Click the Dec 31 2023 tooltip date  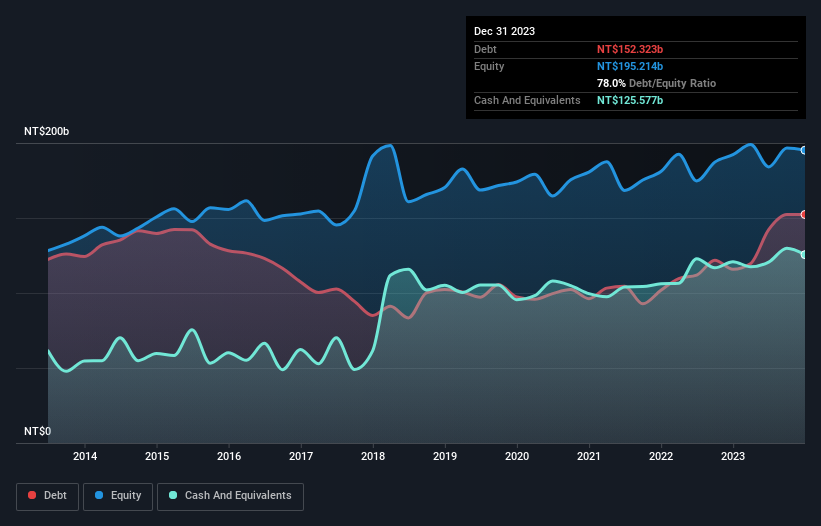click(504, 31)
